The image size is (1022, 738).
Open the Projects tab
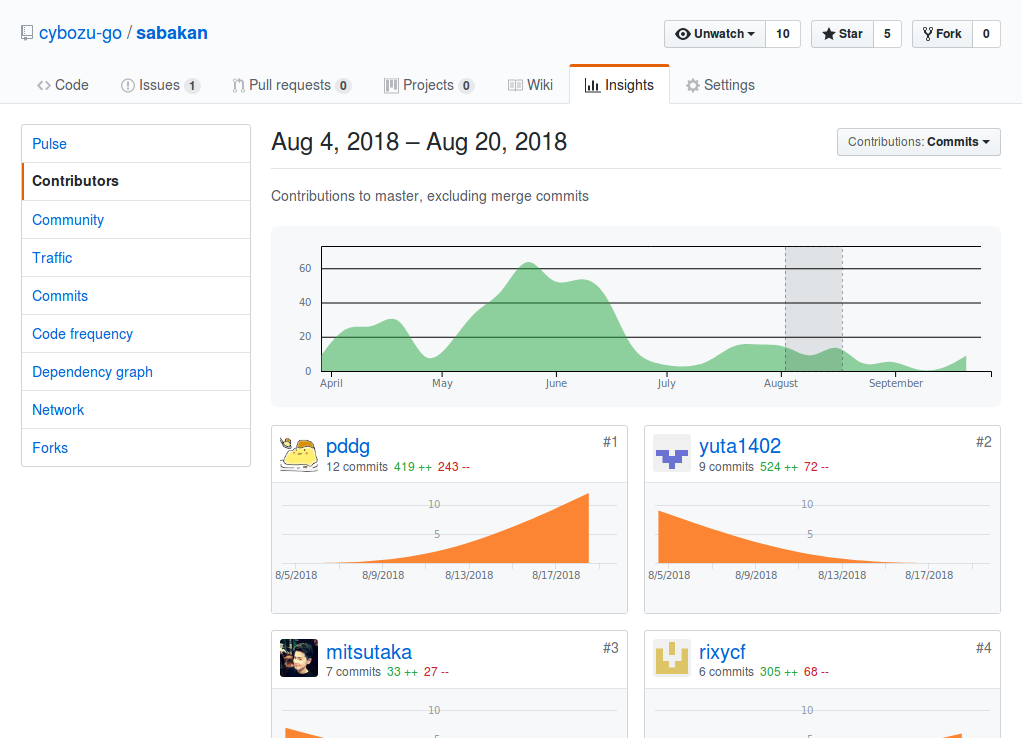tap(429, 85)
